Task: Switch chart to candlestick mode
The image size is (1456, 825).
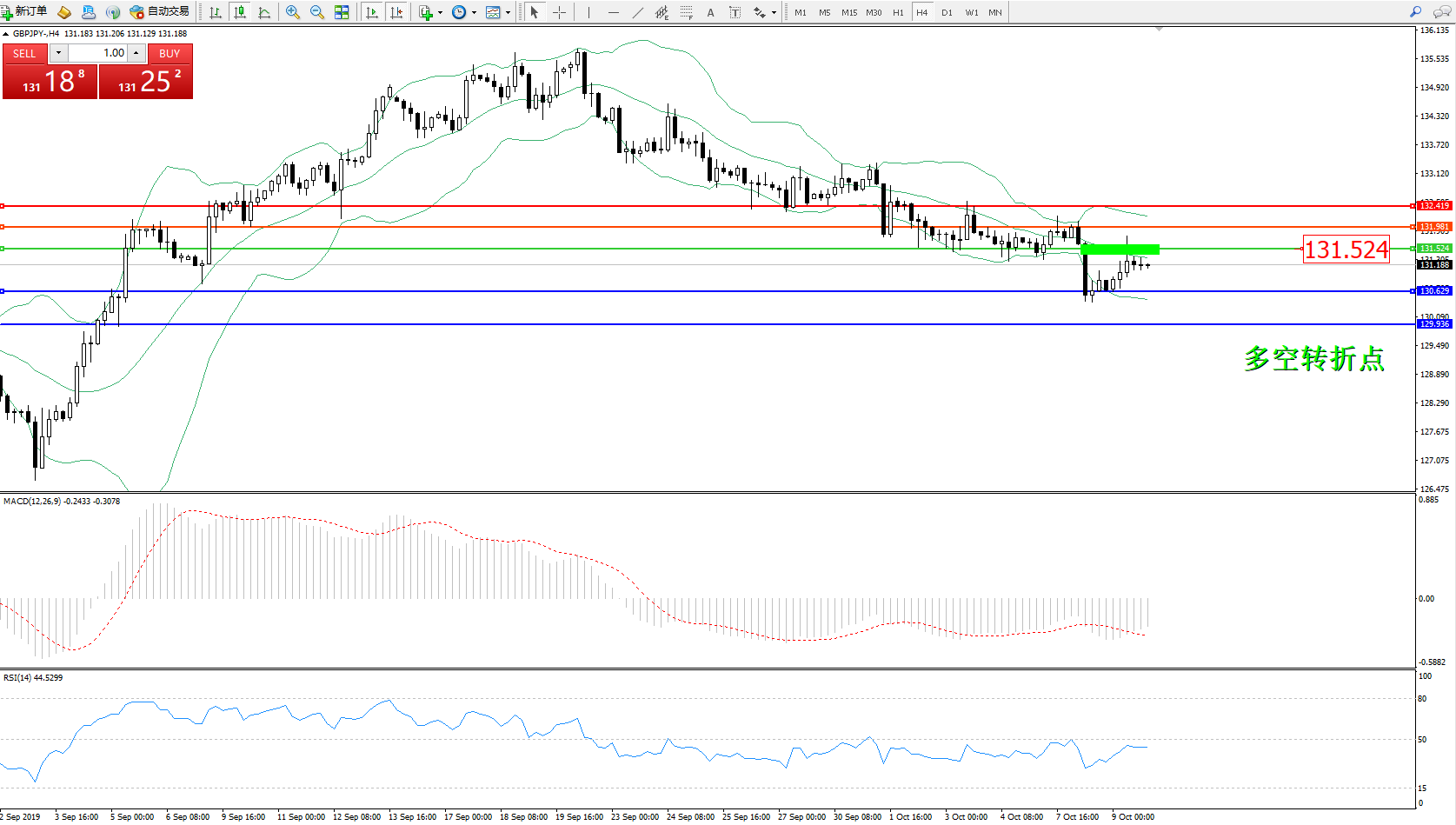Action: [x=240, y=12]
